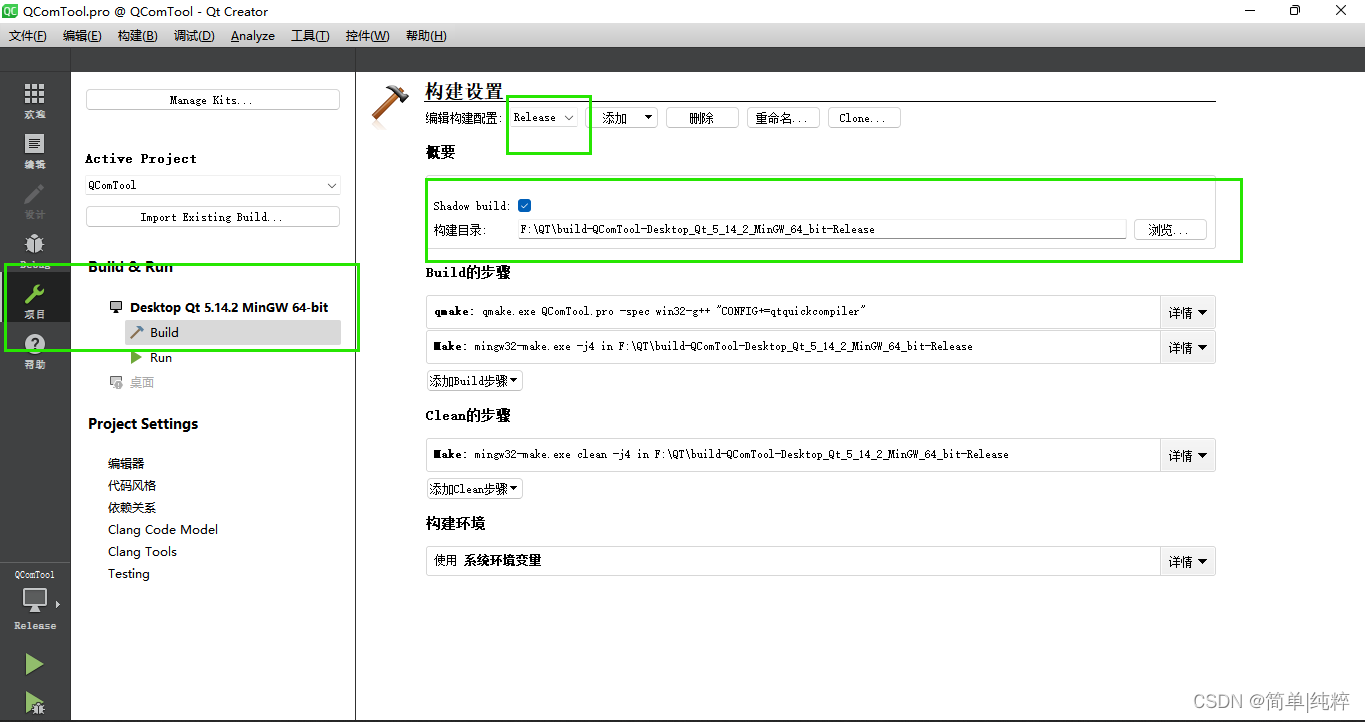Open Testing project settings
Viewport: 1365px width, 722px height.
[129, 574]
